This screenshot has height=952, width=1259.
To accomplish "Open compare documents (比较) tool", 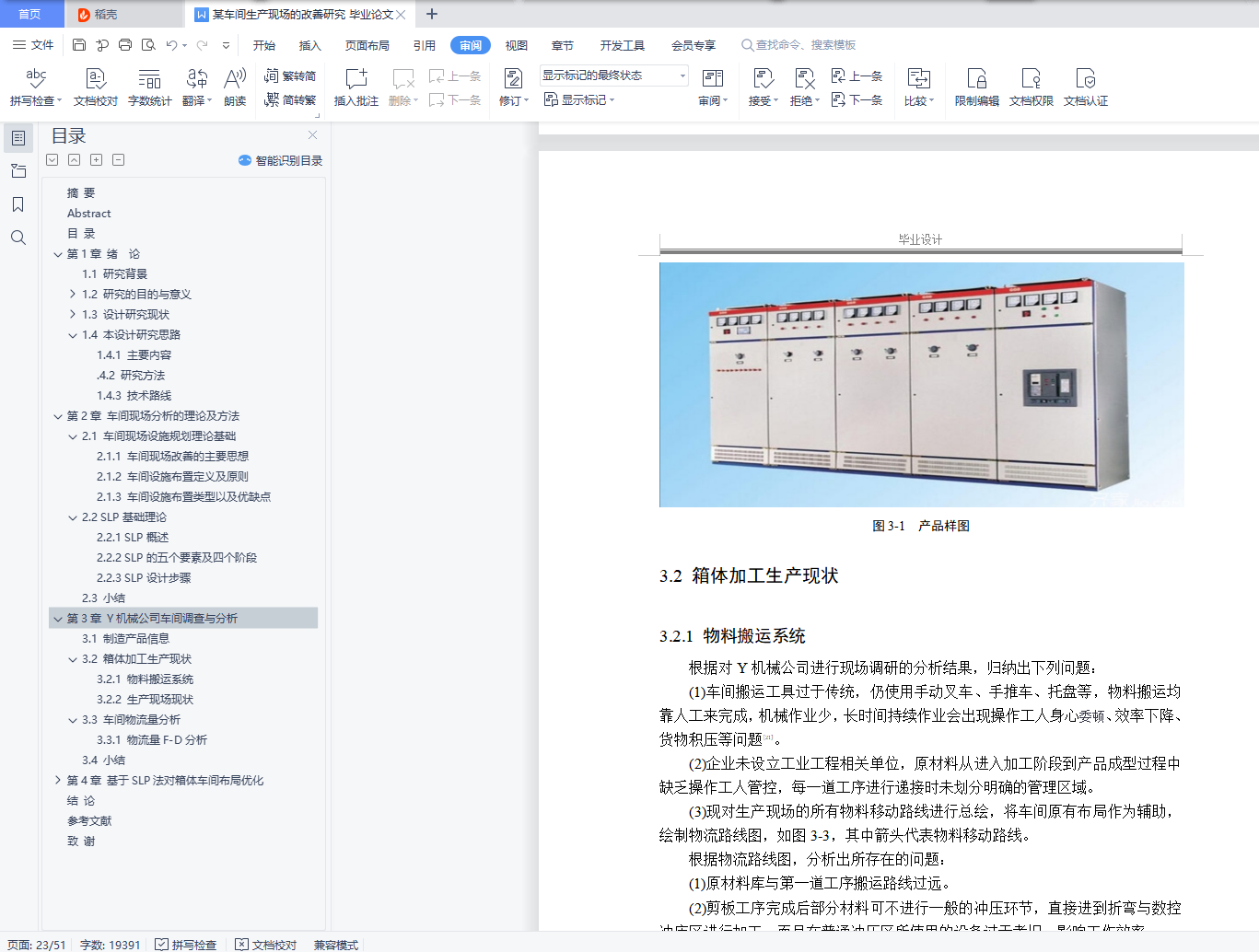I will tap(919, 87).
